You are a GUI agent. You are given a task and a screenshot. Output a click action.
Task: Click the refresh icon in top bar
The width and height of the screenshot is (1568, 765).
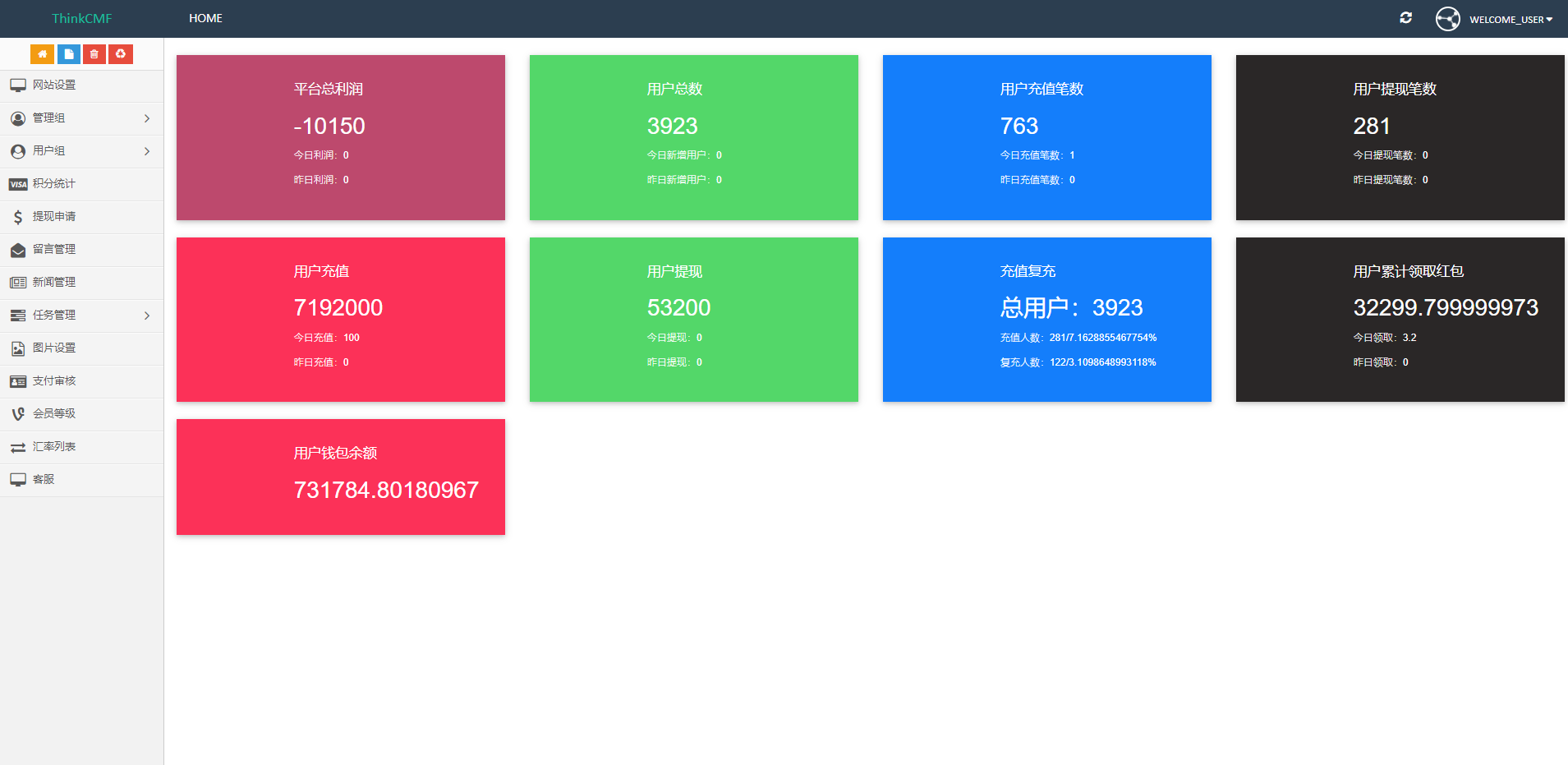[1405, 18]
